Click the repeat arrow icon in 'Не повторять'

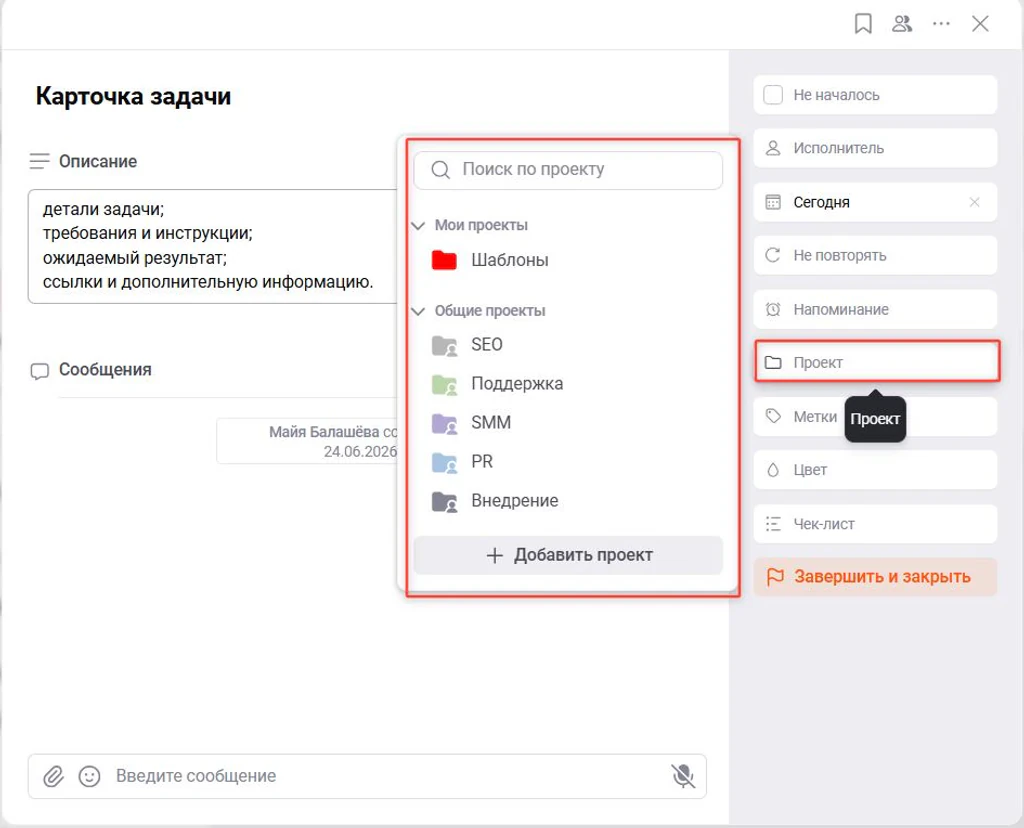(x=773, y=255)
